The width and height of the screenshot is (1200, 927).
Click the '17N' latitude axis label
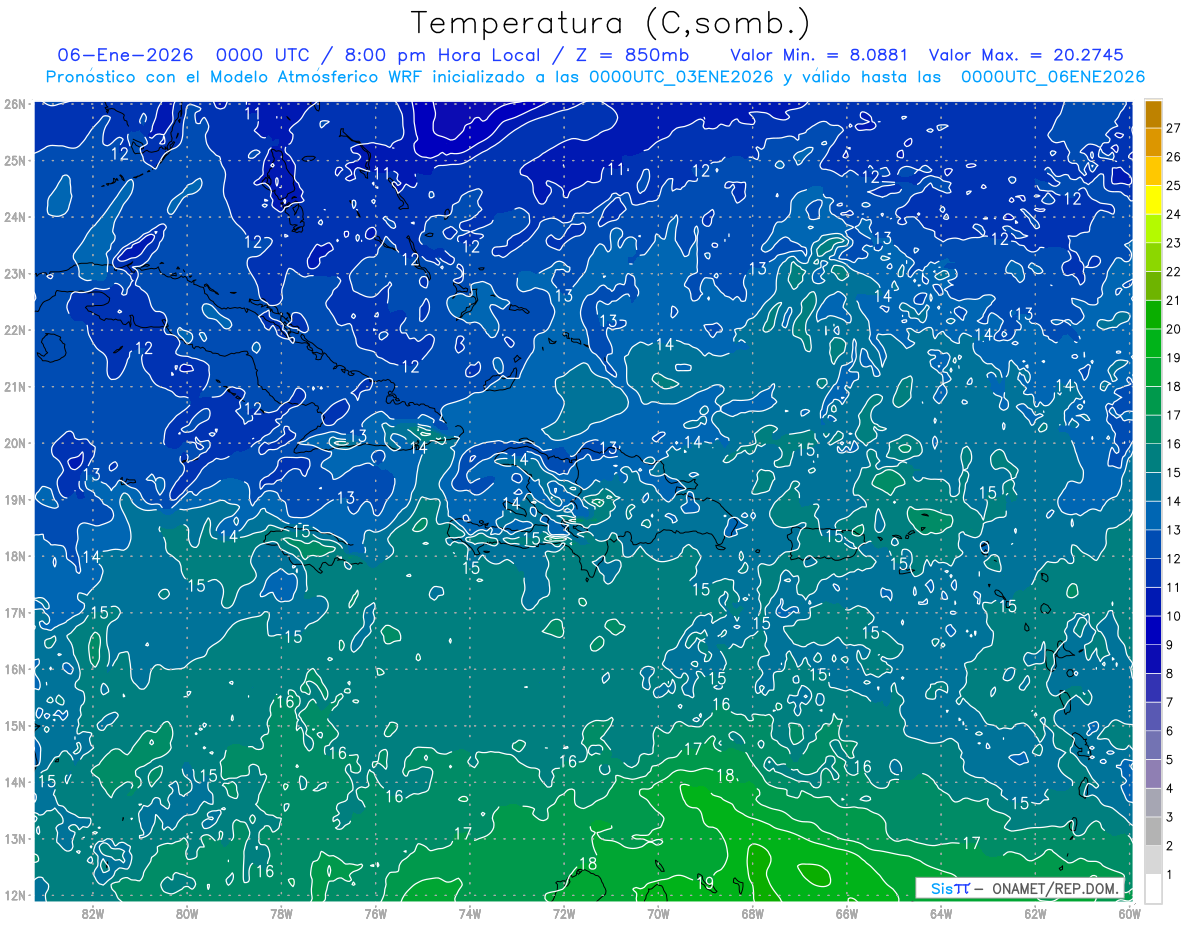[x=15, y=612]
